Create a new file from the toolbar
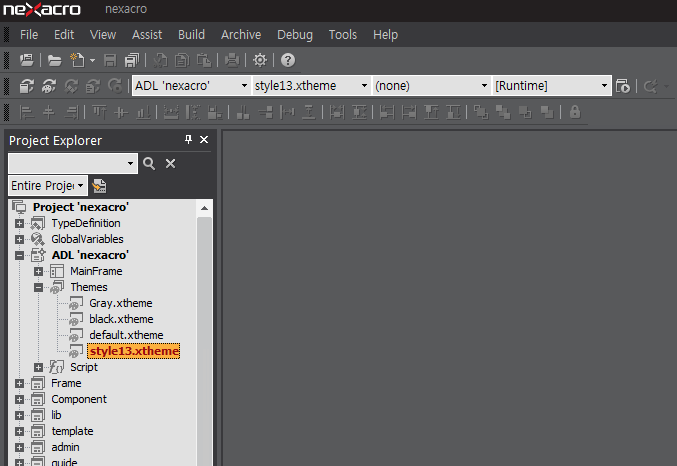The height and width of the screenshot is (466, 677). pos(77,60)
